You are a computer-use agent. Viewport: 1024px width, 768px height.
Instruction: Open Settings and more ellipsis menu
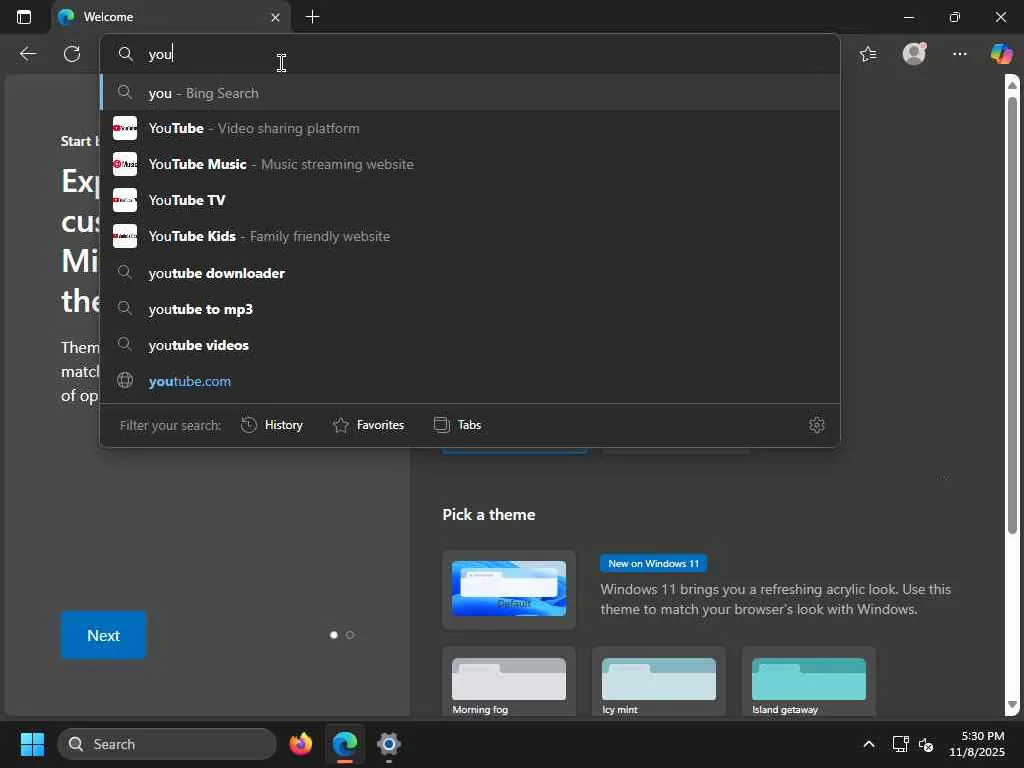[x=959, y=54]
